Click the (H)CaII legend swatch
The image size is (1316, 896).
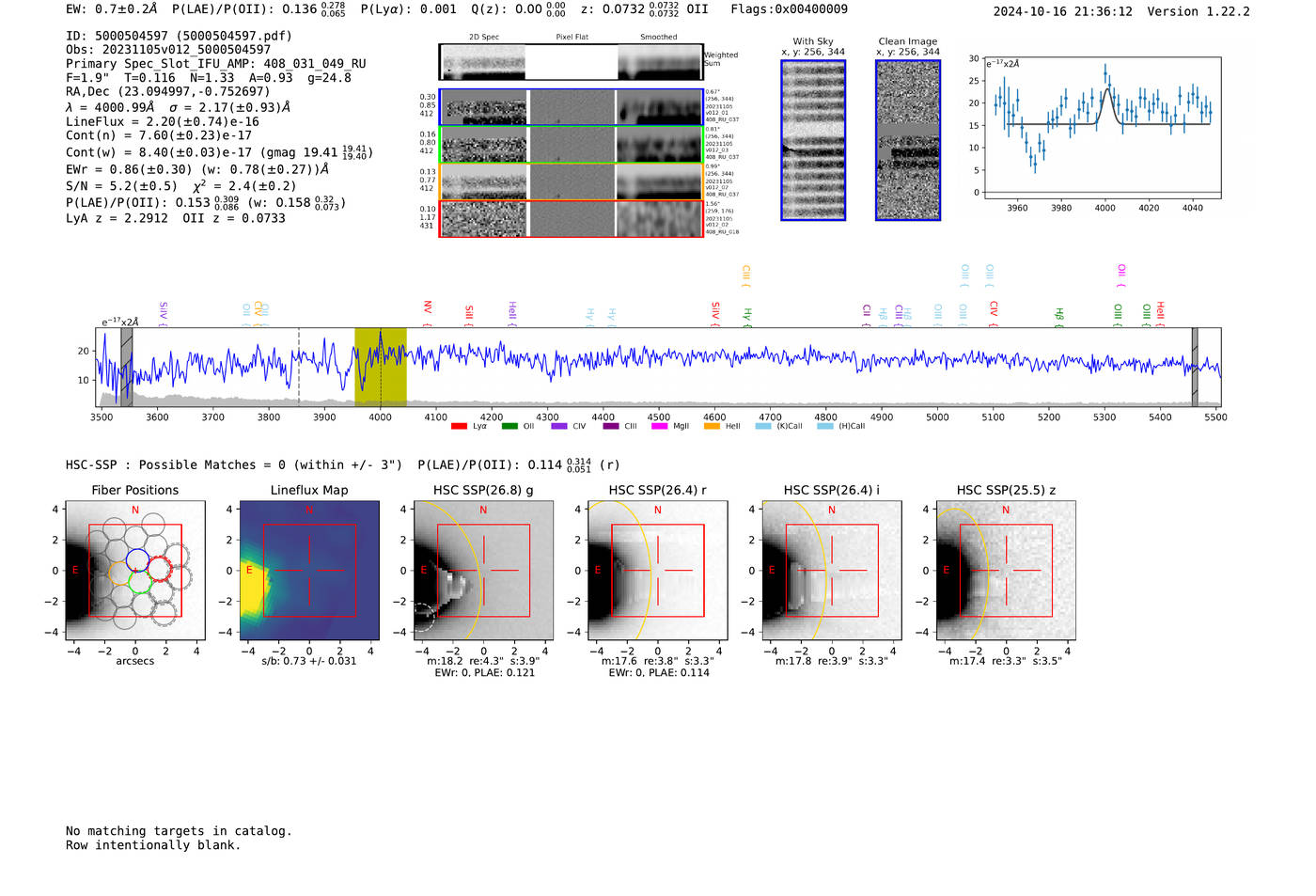pos(825,426)
